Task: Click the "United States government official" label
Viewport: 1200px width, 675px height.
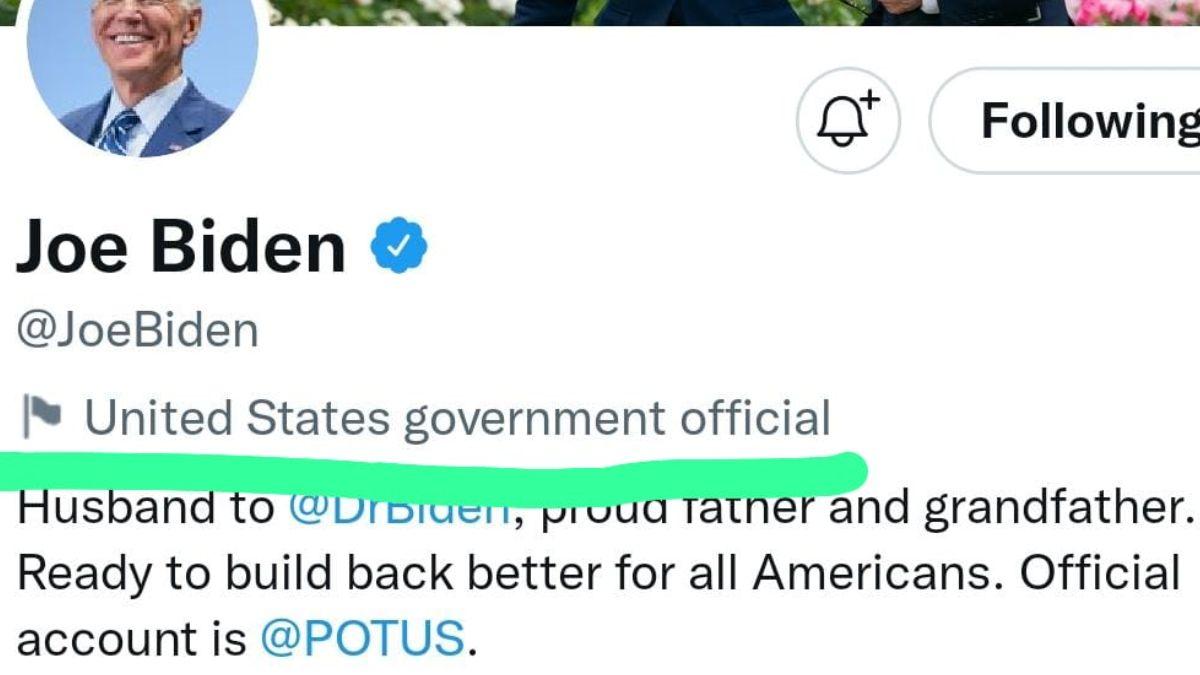Action: tap(457, 418)
